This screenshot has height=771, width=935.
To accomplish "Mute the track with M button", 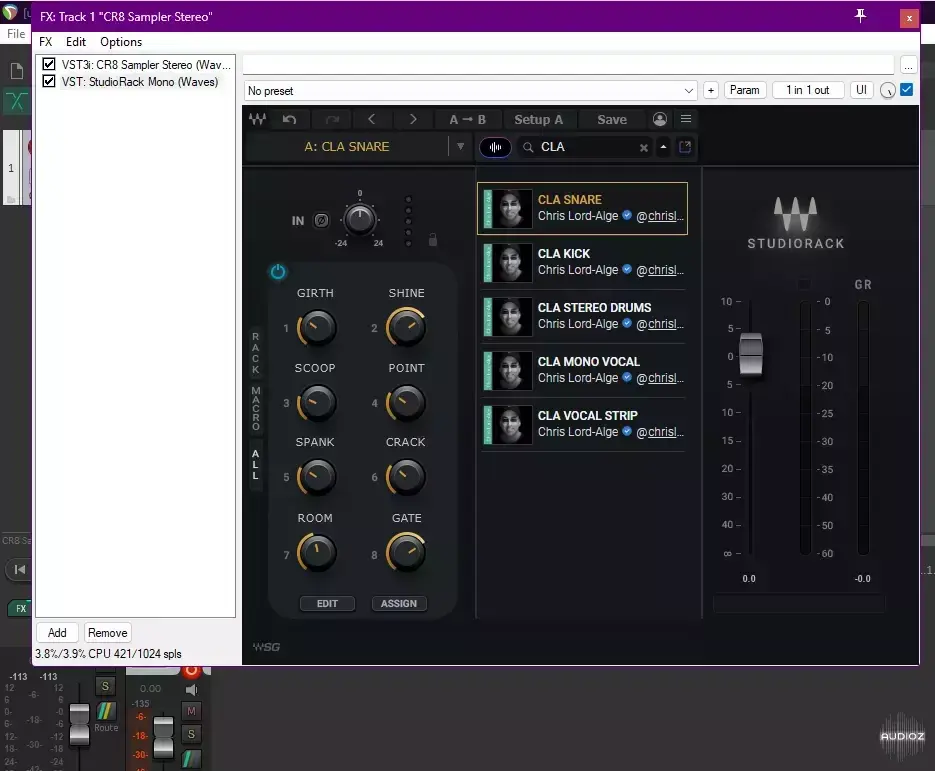I will tap(191, 711).
